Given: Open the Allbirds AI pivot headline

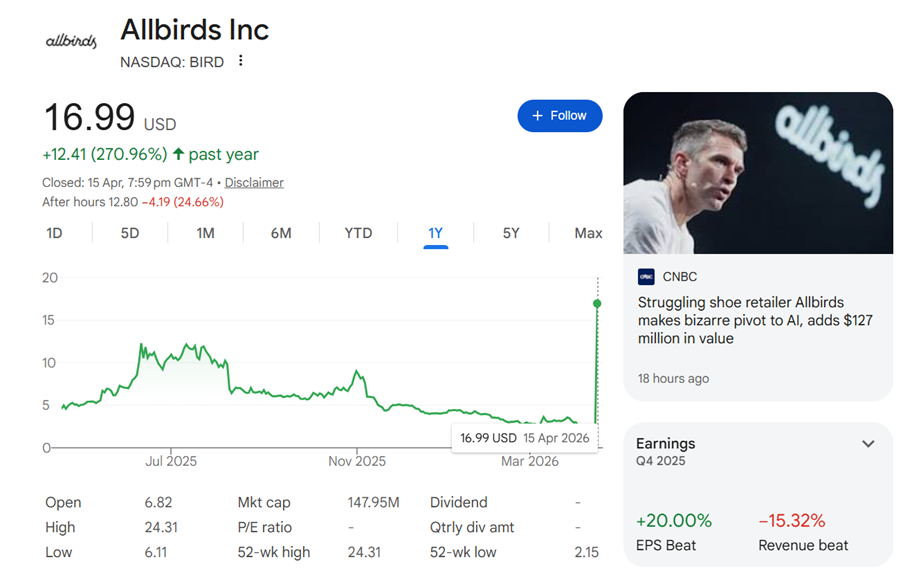Looking at the screenshot, I should tap(741, 320).
